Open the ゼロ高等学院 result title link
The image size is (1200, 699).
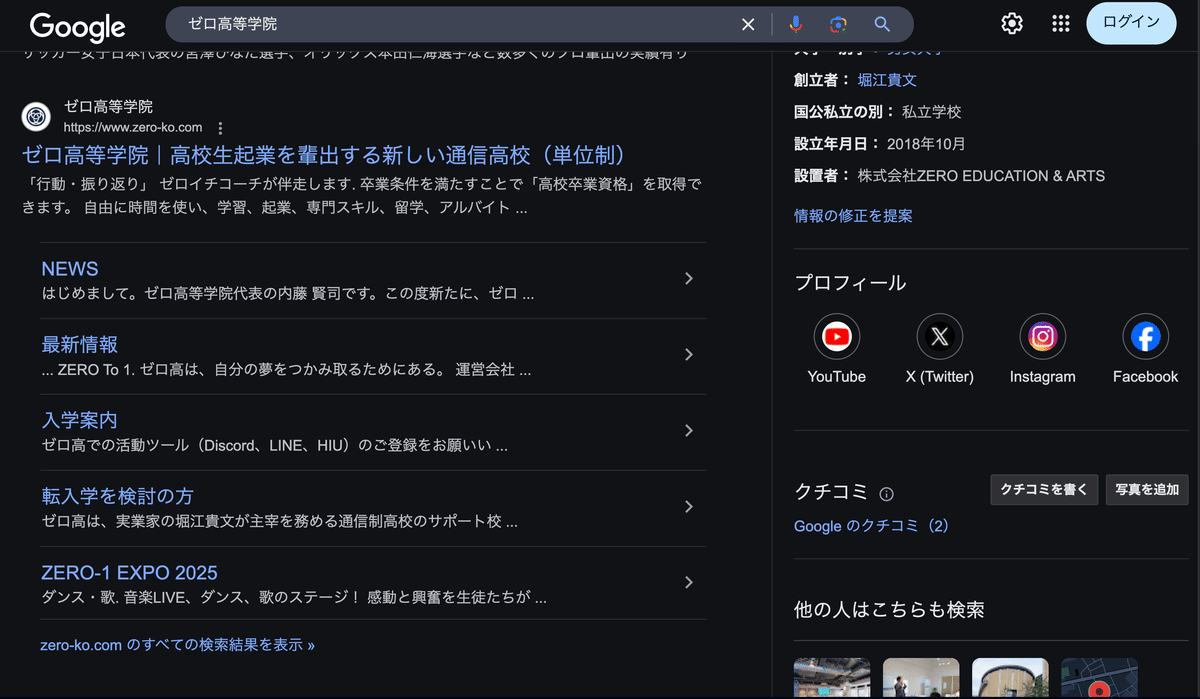click(x=328, y=155)
